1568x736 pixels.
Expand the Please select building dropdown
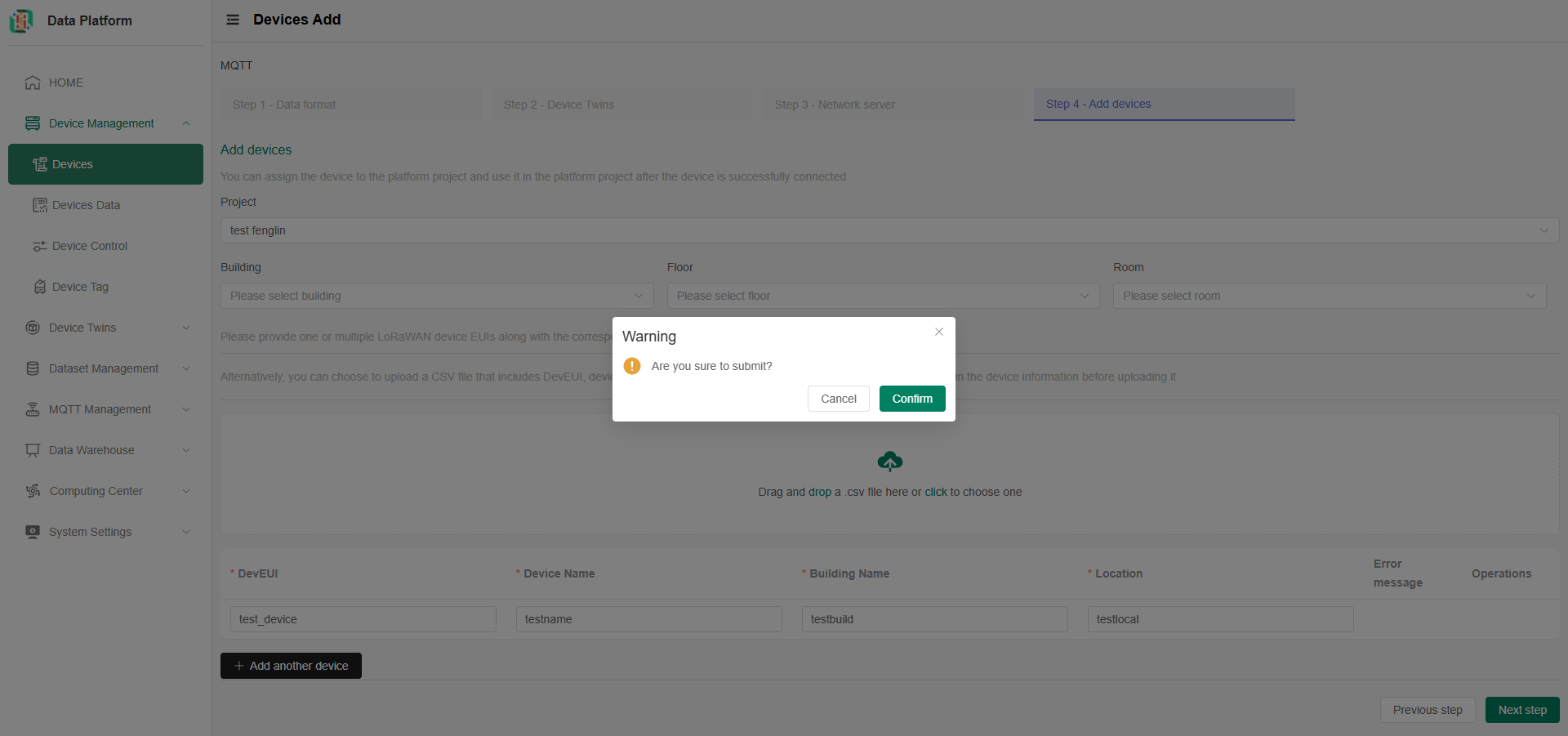(x=437, y=296)
